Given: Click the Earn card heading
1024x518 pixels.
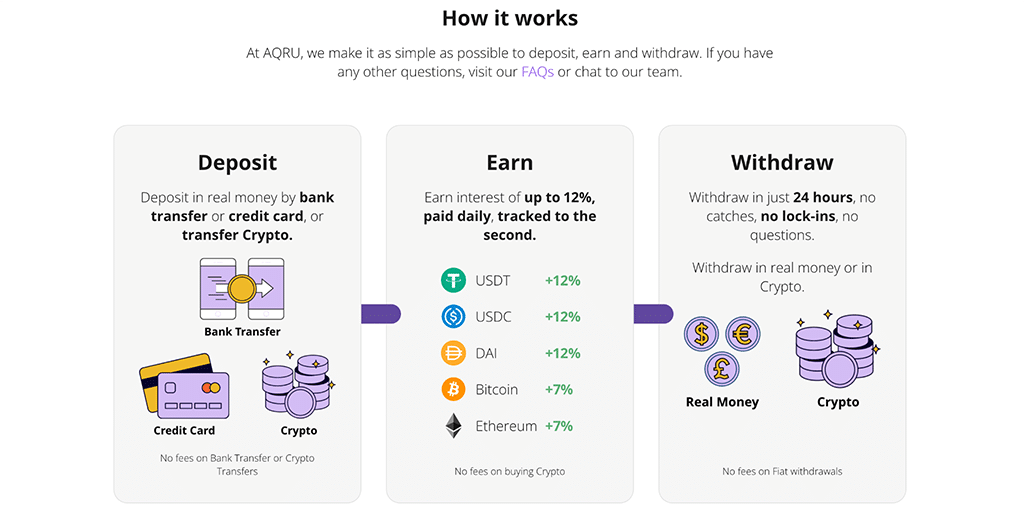Looking at the screenshot, I should 509,163.
